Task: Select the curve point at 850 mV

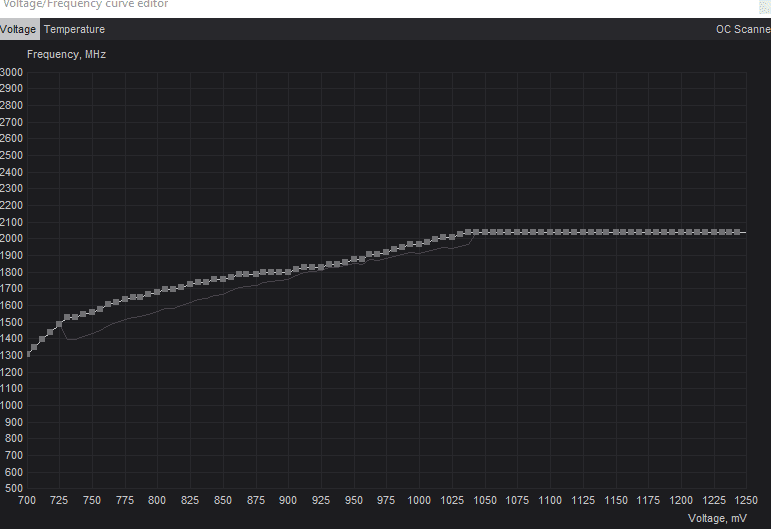Action: 223,279
